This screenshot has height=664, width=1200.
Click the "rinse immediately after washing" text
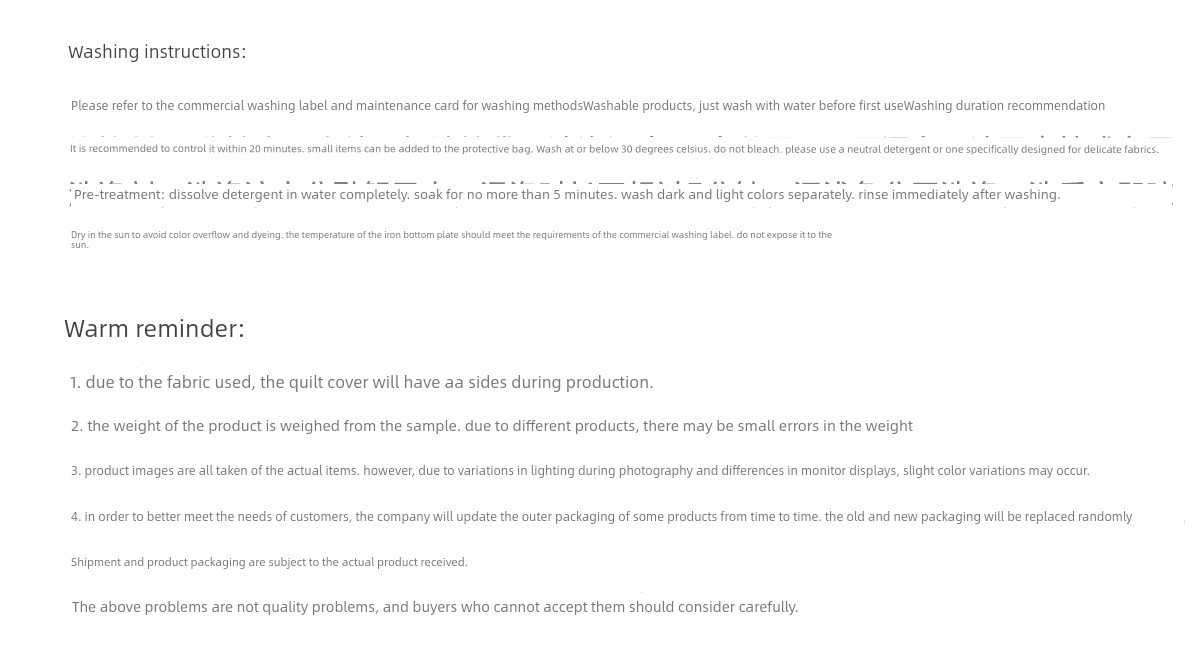tap(958, 195)
